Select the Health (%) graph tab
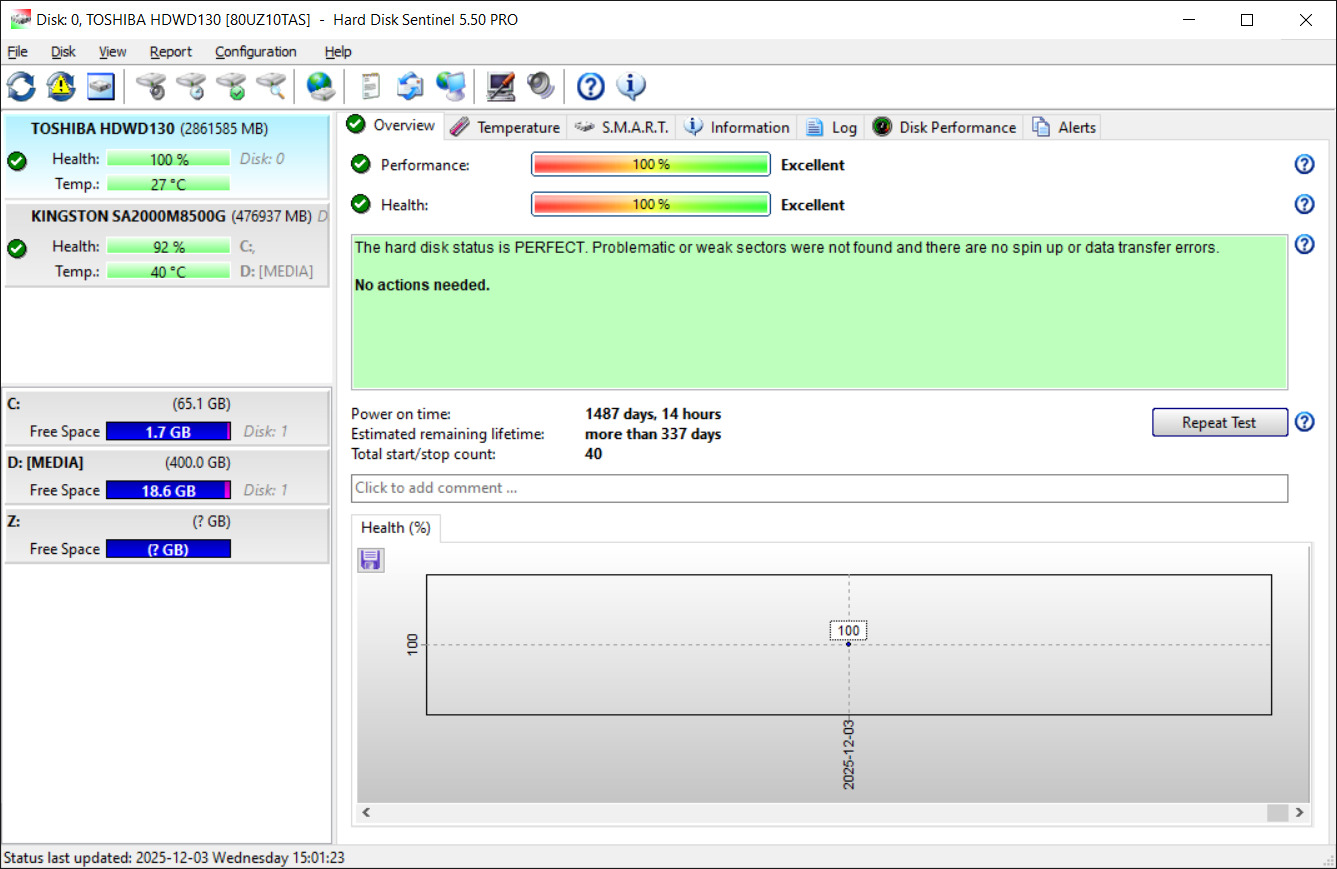This screenshot has width=1337, height=869. click(396, 528)
